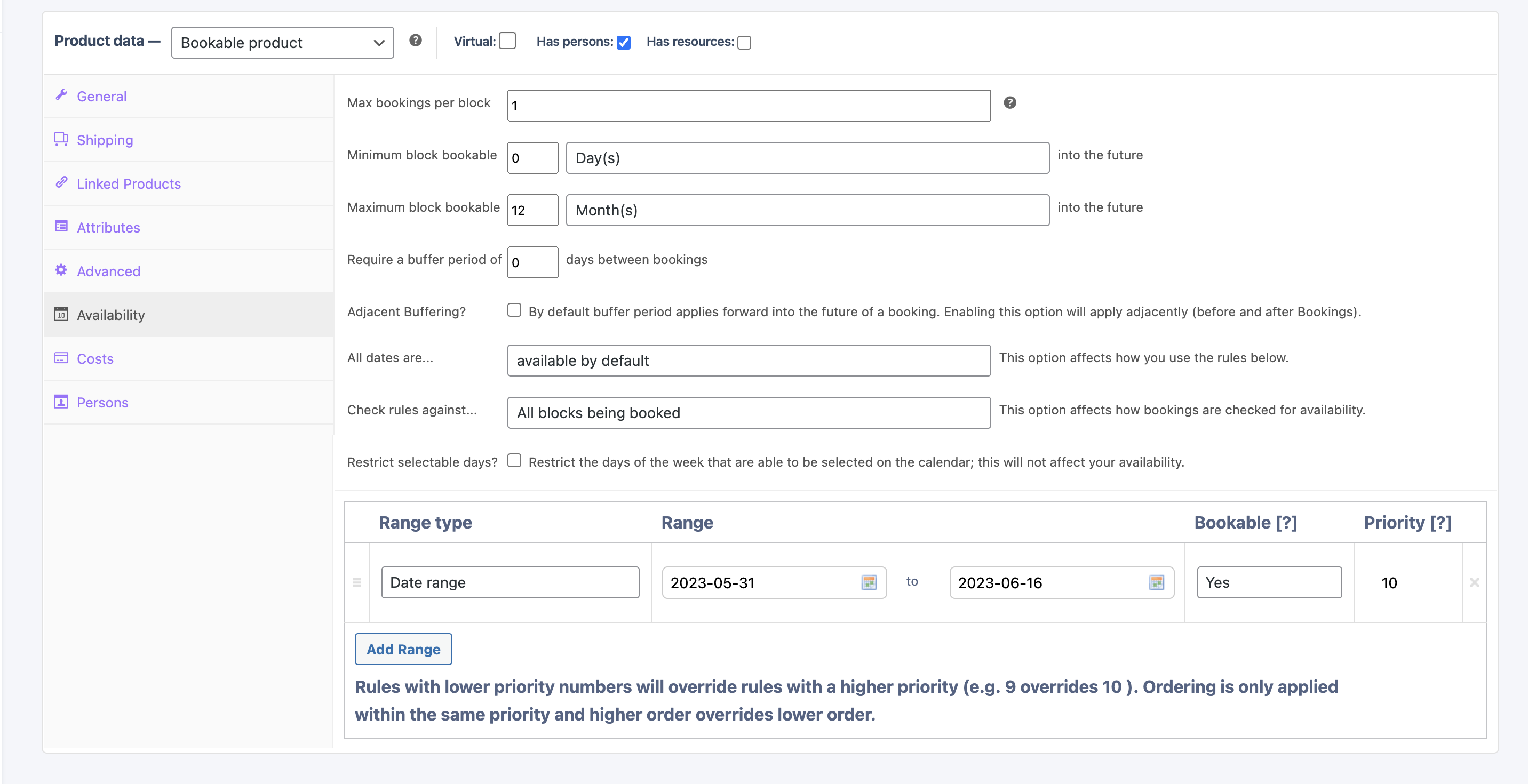The width and height of the screenshot is (1528, 784).
Task: Click the gear icon beside Advanced
Action: coord(61,270)
